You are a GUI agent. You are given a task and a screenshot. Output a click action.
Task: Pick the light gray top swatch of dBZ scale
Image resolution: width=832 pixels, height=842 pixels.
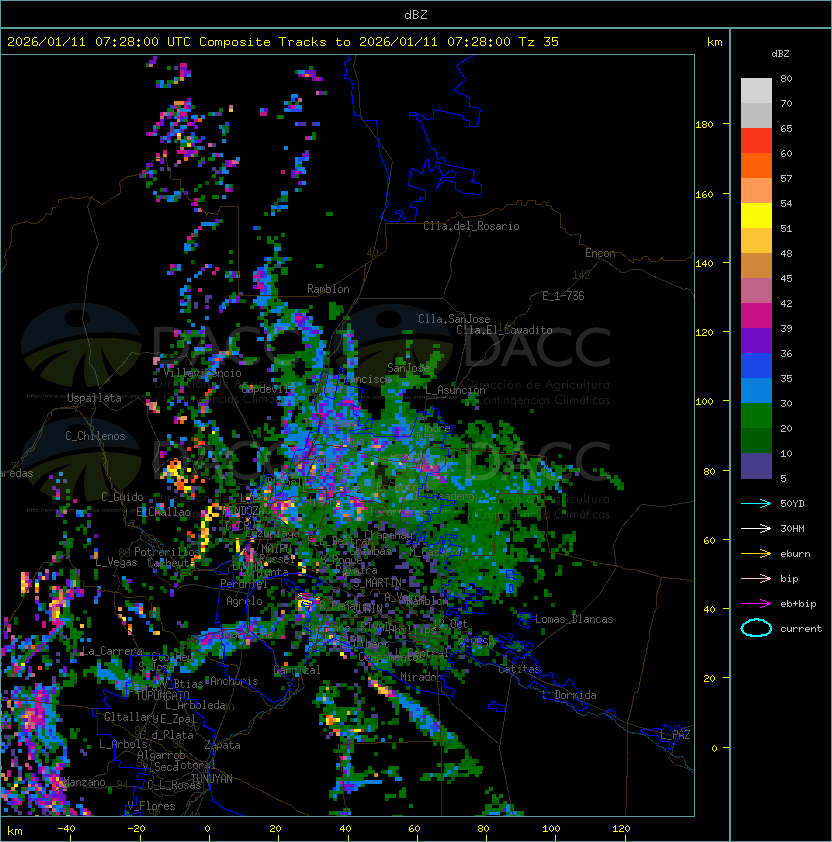click(x=756, y=91)
